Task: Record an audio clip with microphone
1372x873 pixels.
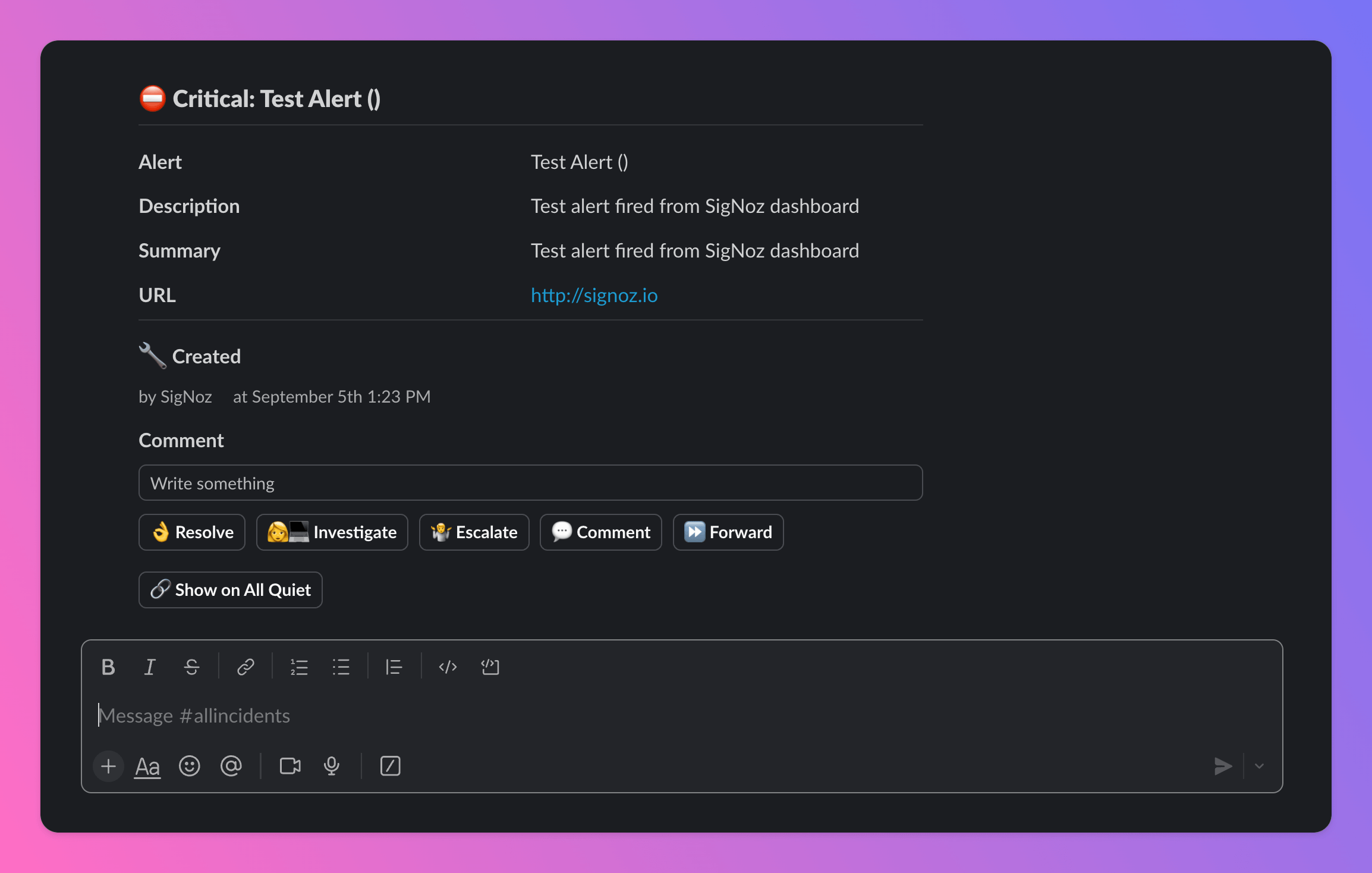Action: [x=332, y=766]
